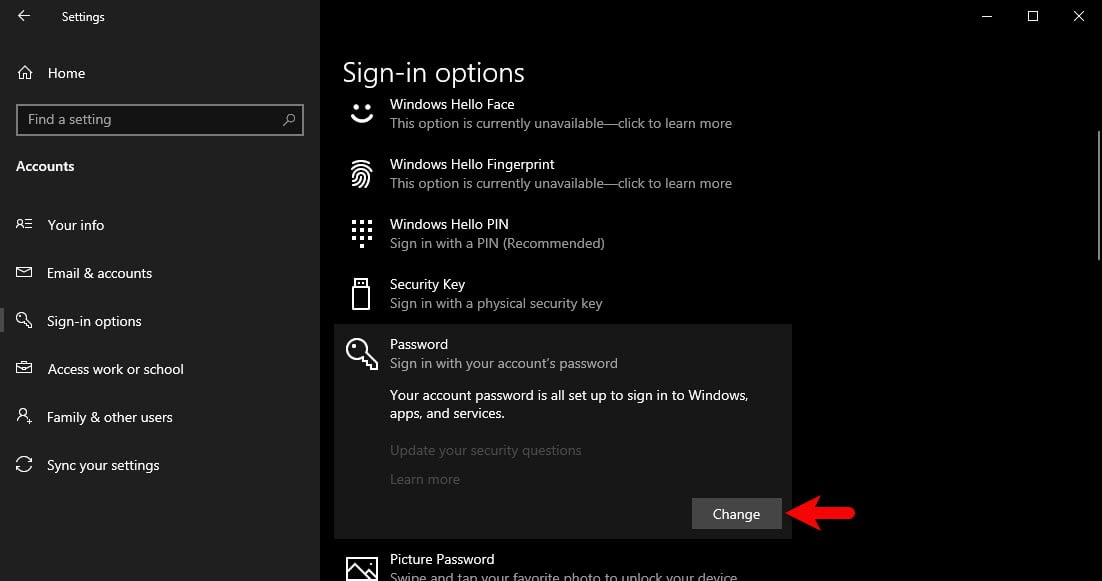Open Sync your settings page

(103, 465)
